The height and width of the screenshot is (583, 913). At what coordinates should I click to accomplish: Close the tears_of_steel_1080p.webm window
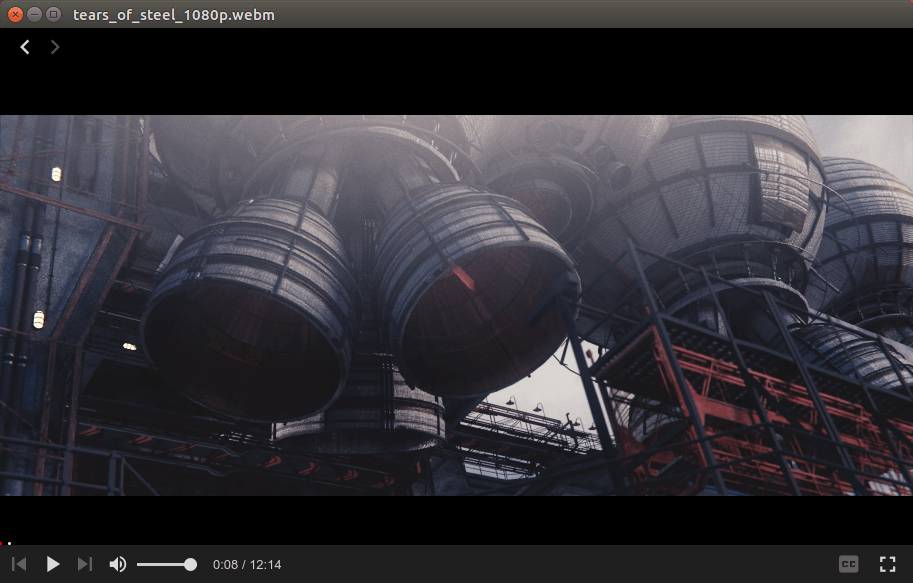15,14
